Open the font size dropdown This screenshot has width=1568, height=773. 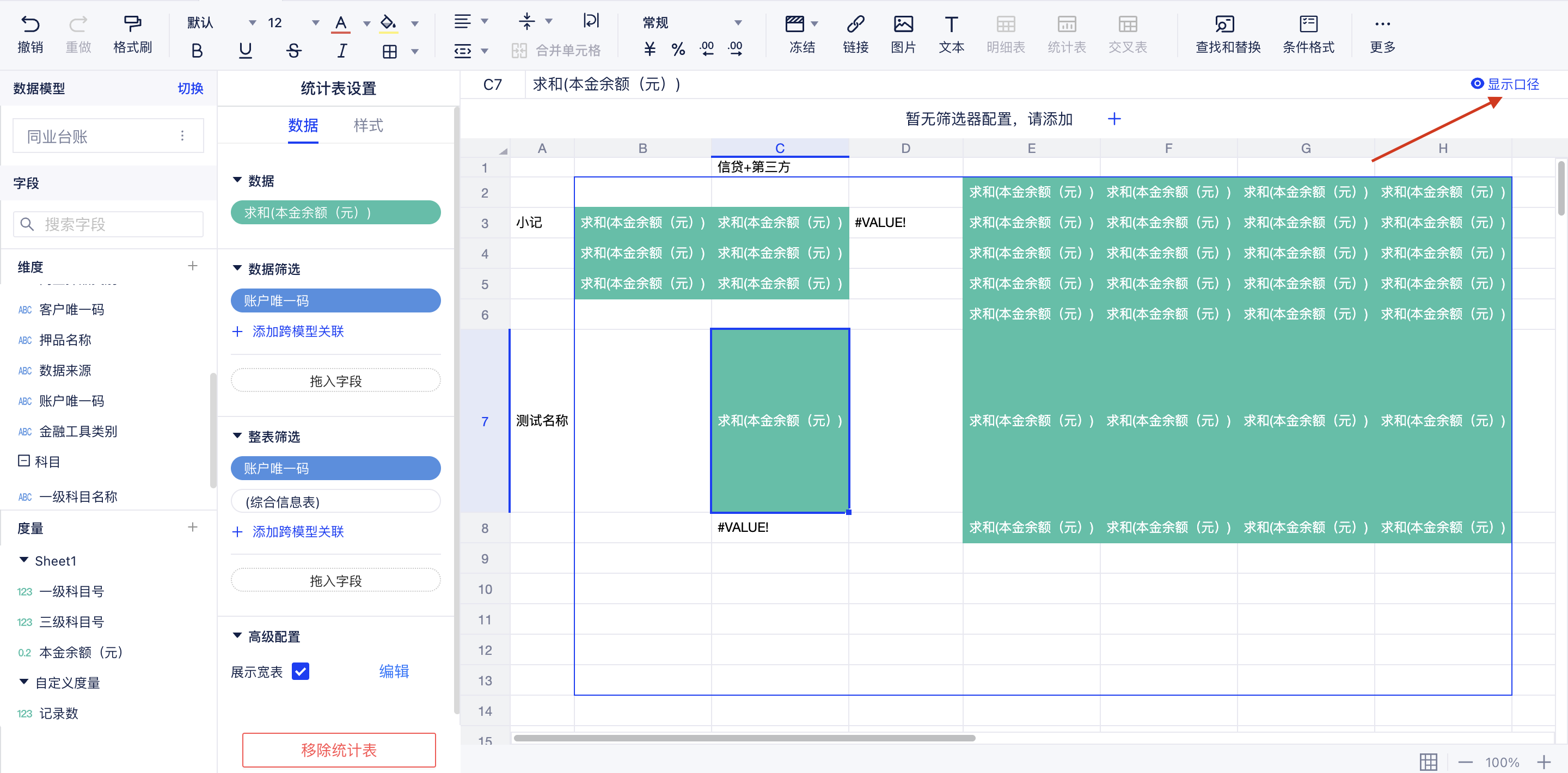(315, 23)
